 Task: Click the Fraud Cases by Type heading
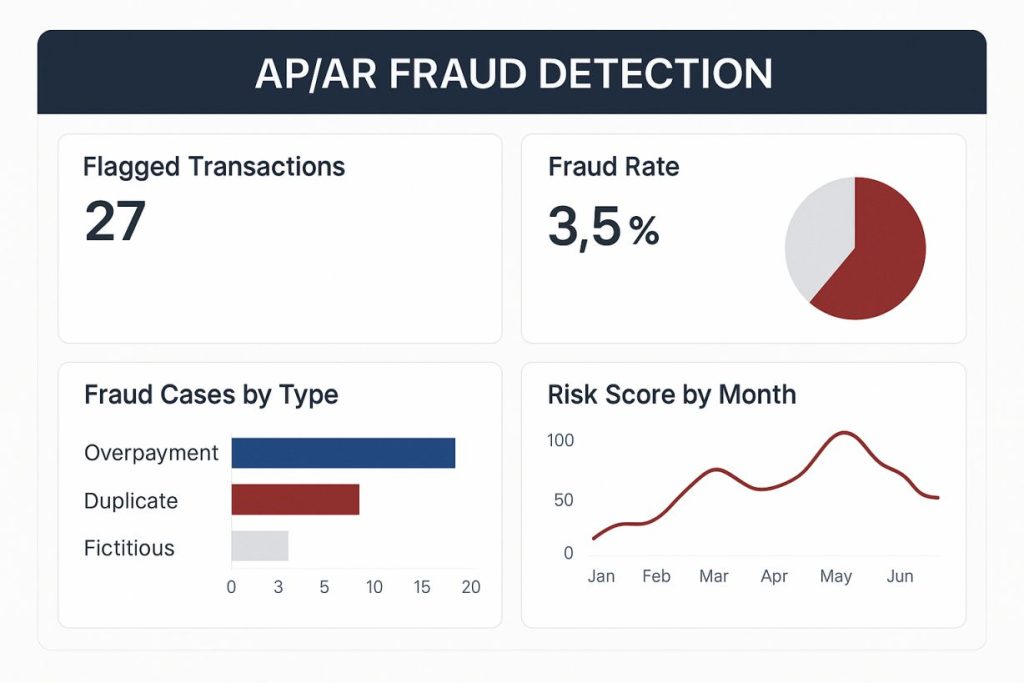tap(211, 394)
